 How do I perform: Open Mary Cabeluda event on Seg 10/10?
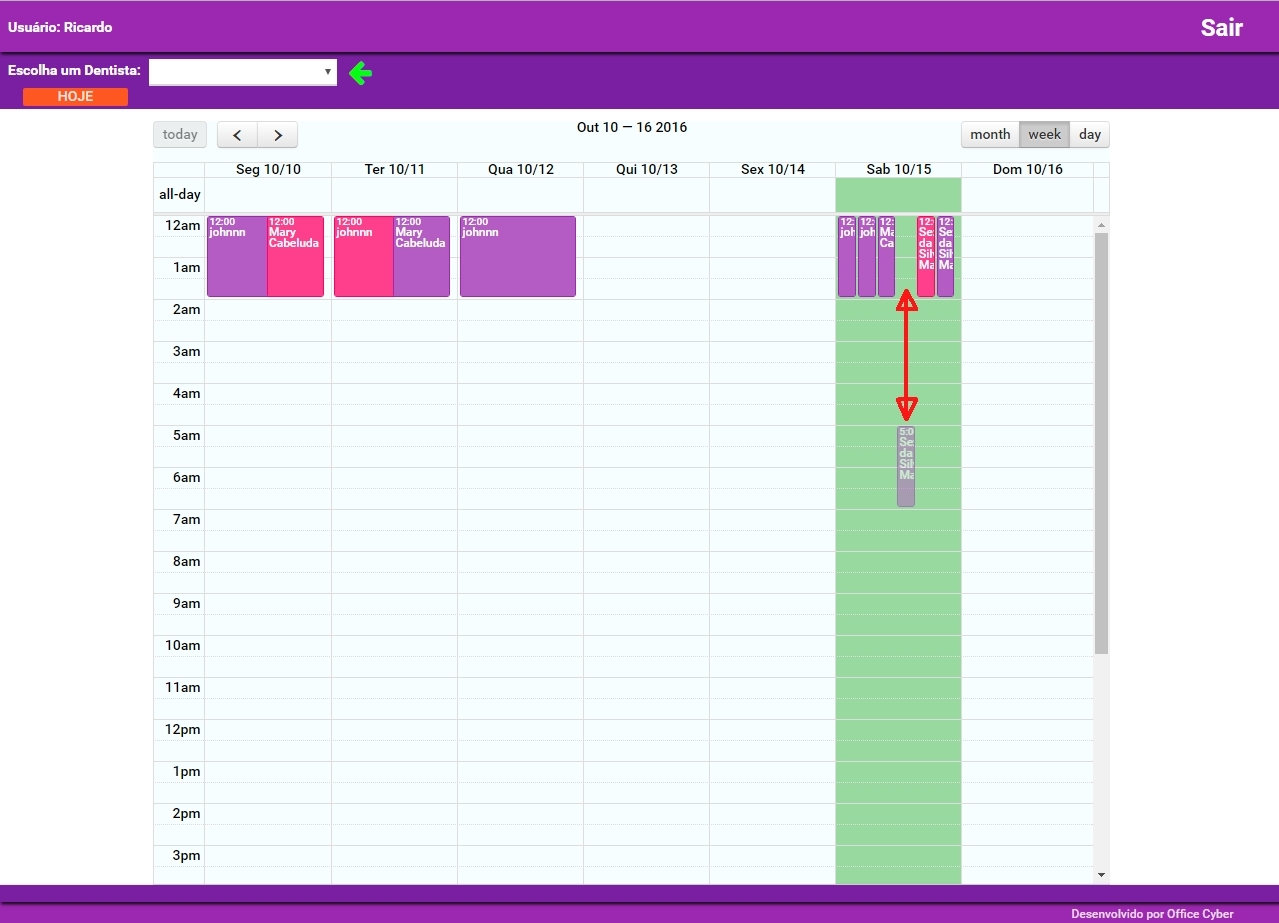tap(295, 256)
